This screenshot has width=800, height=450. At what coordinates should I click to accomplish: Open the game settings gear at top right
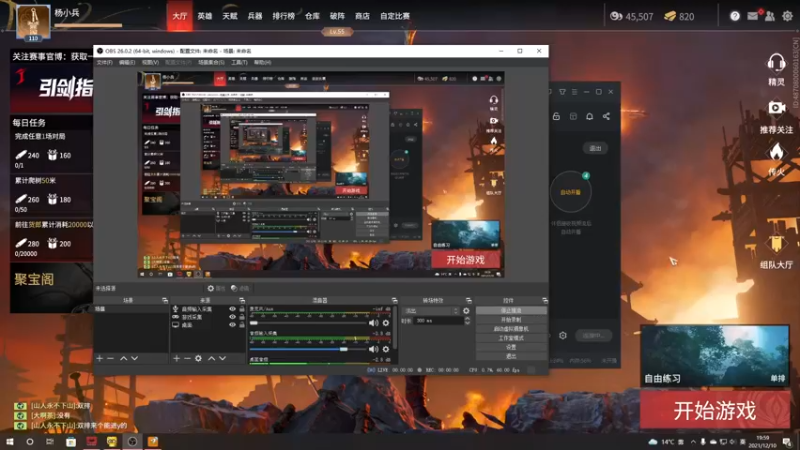[787, 16]
